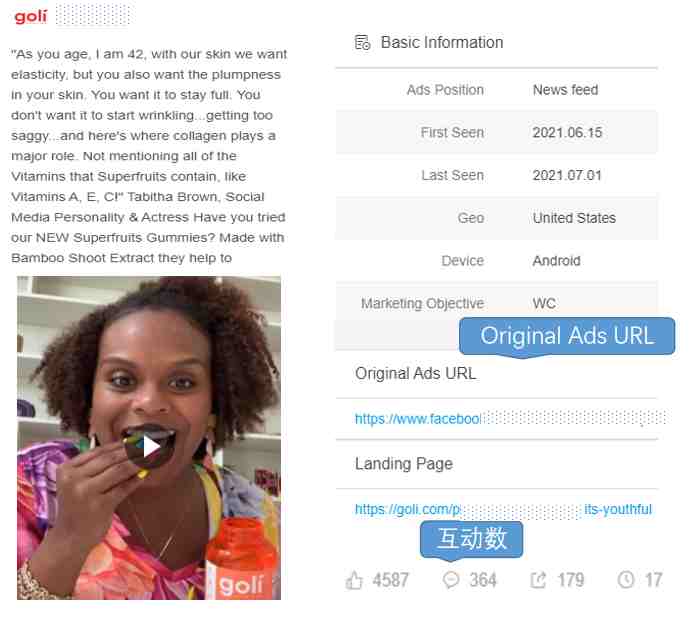Click the share arrow icon

(x=538, y=580)
